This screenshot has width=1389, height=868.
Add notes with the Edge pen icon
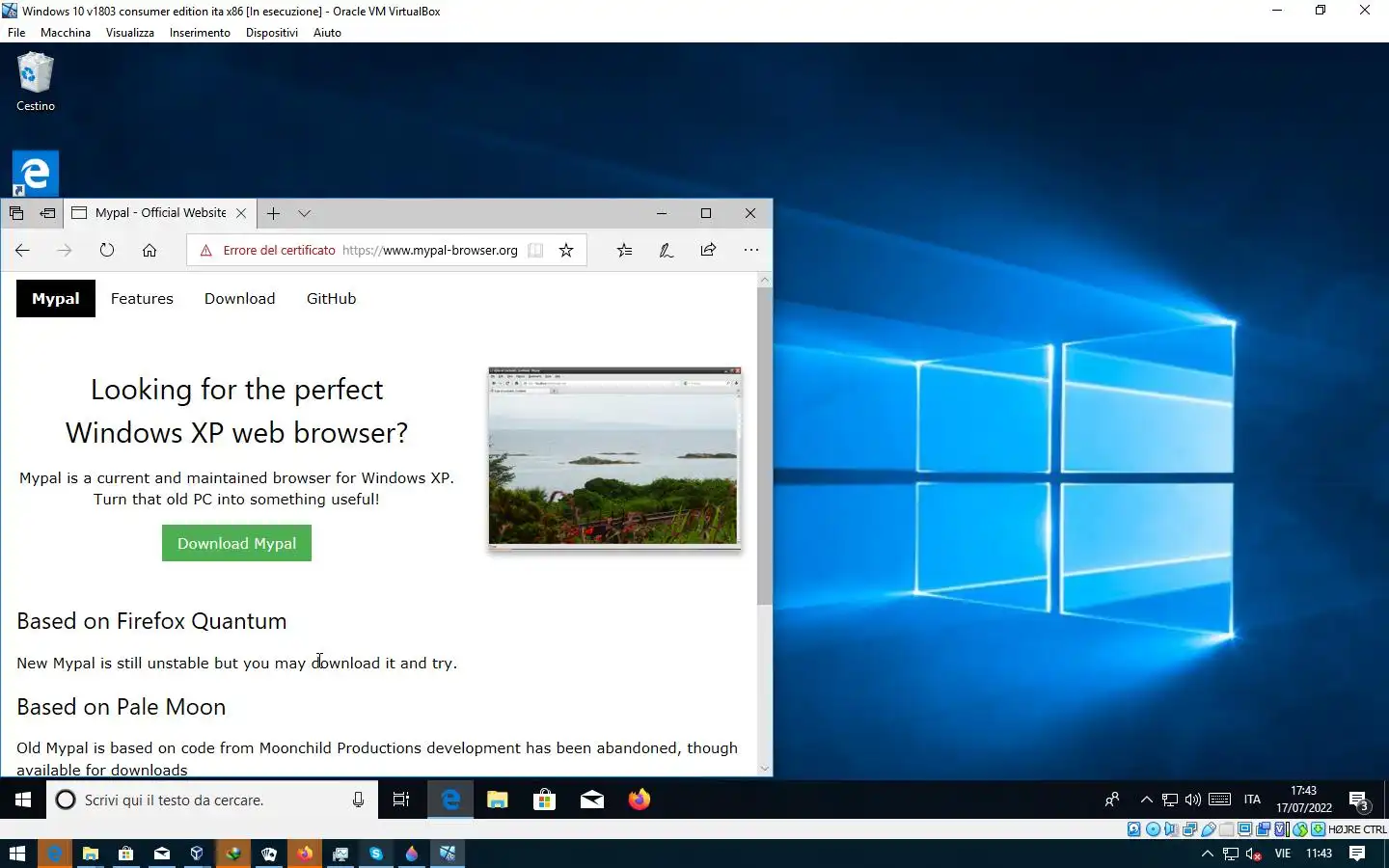(666, 250)
